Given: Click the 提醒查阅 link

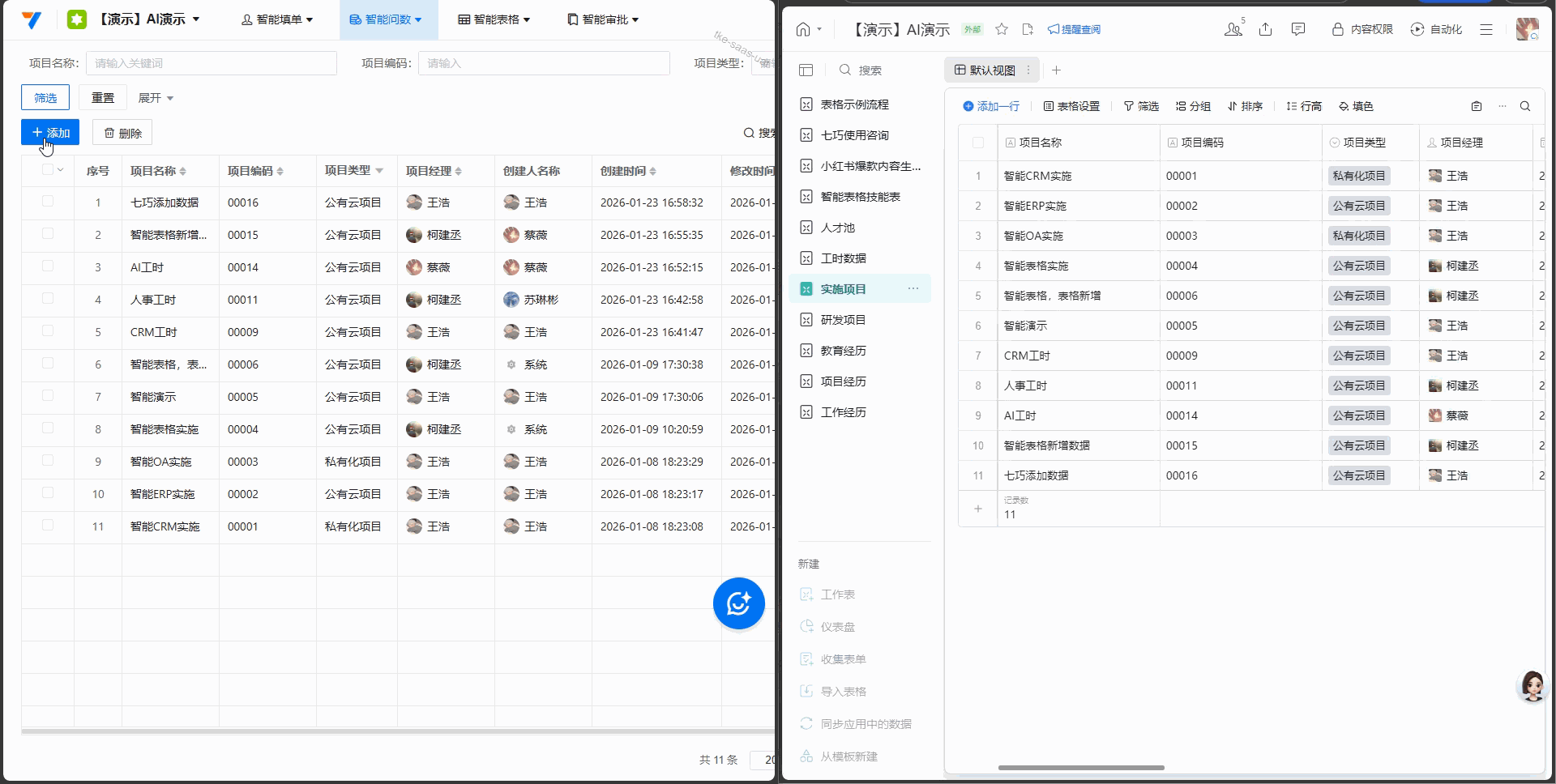Looking at the screenshot, I should point(1075,29).
